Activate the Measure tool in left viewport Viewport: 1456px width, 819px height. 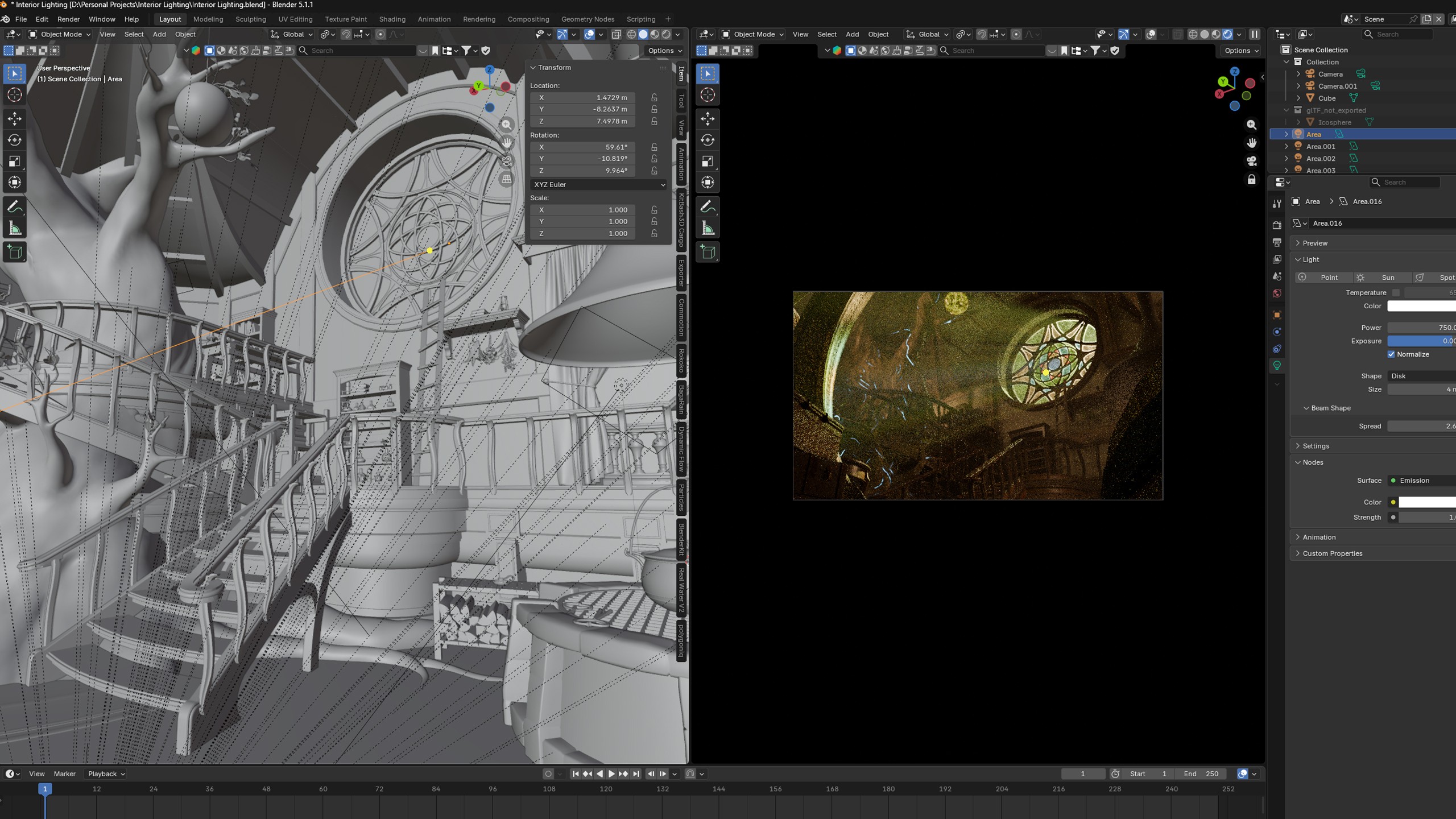pos(15,229)
